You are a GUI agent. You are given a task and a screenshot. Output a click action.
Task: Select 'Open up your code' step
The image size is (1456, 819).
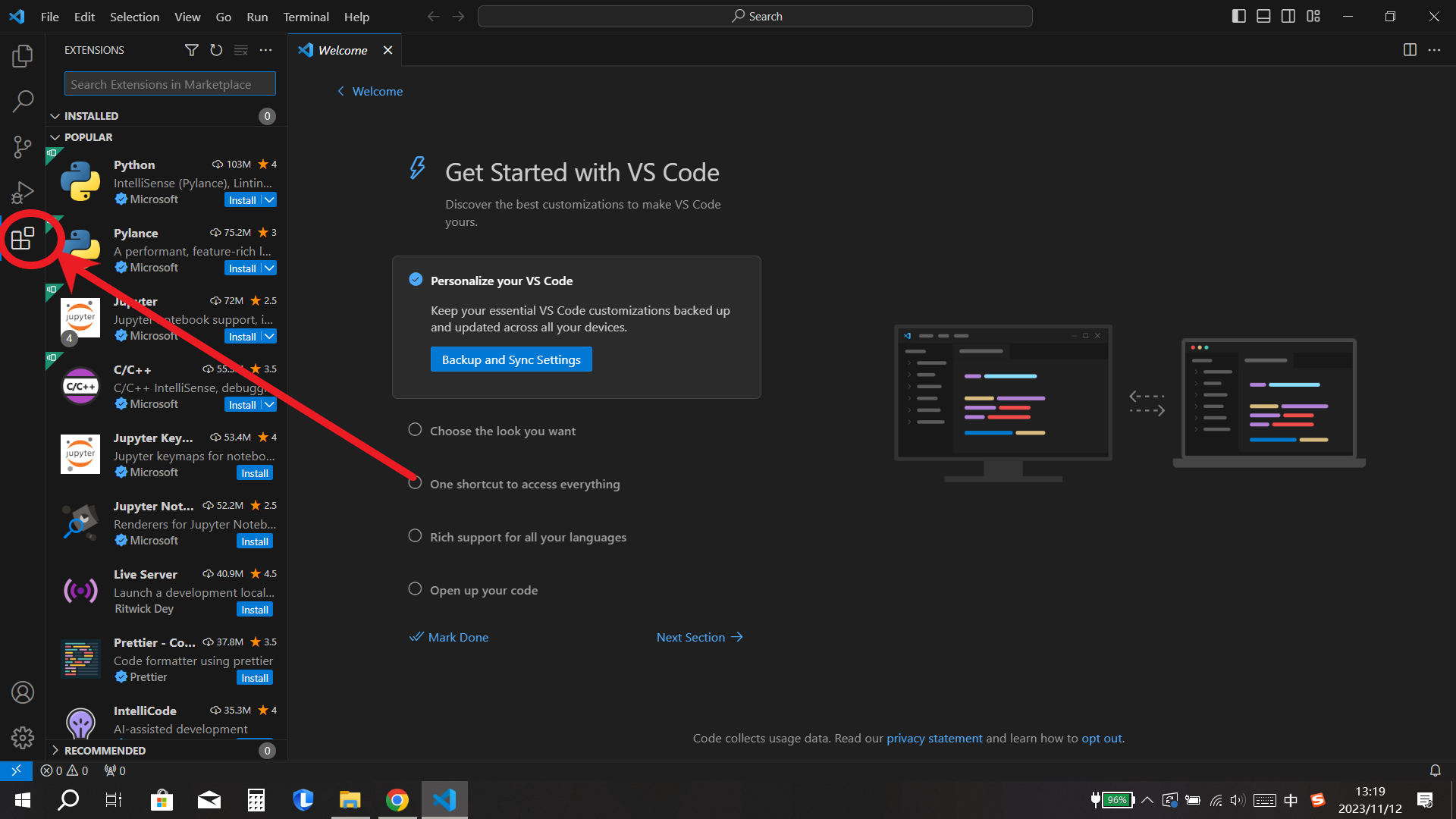[x=484, y=590]
